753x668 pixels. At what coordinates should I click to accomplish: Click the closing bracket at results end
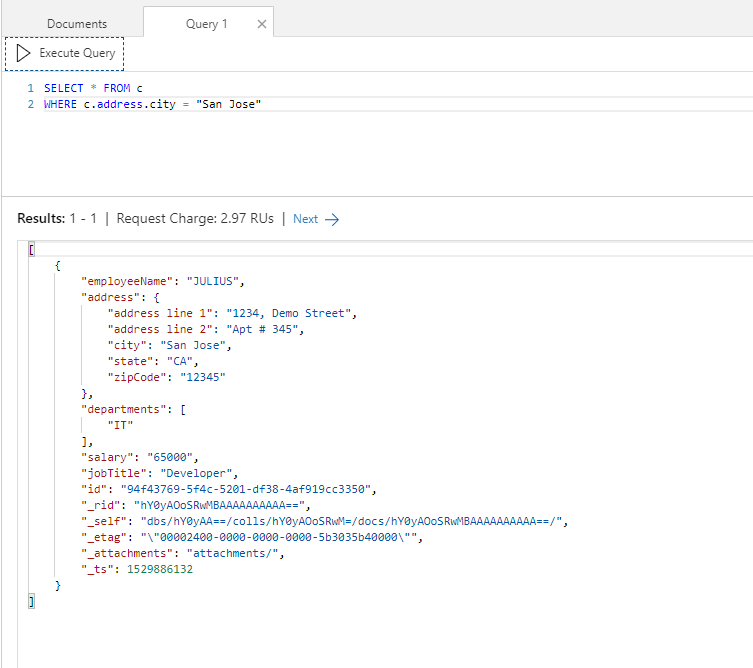click(32, 601)
